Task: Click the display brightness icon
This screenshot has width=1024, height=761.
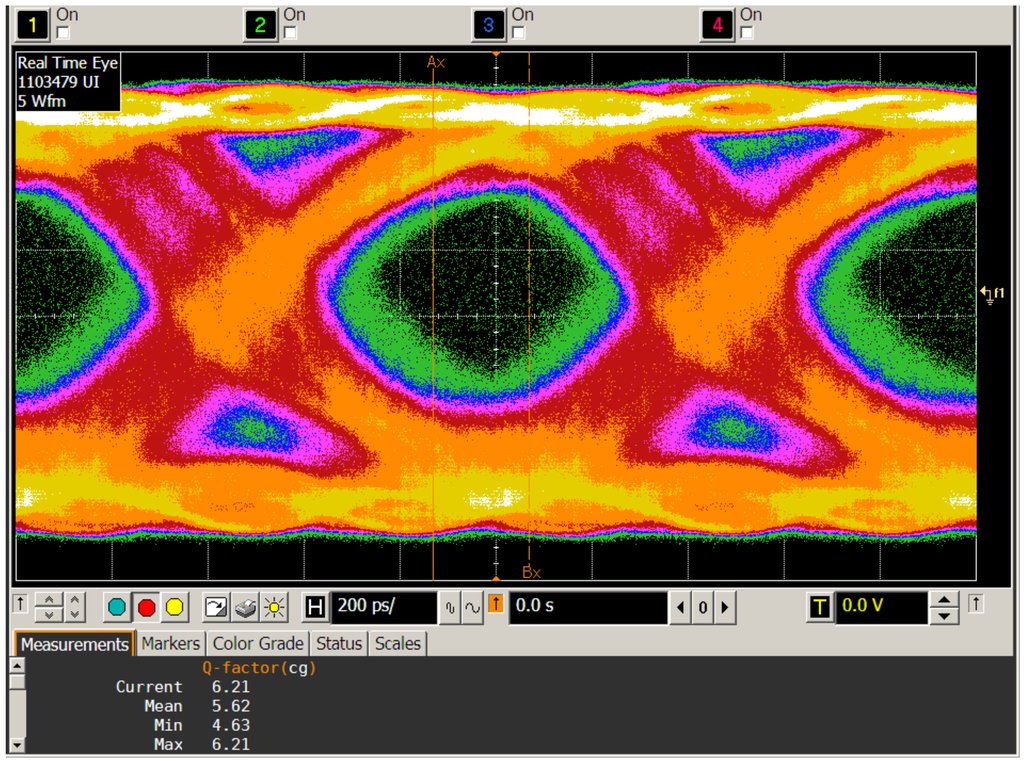Action: coord(274,606)
